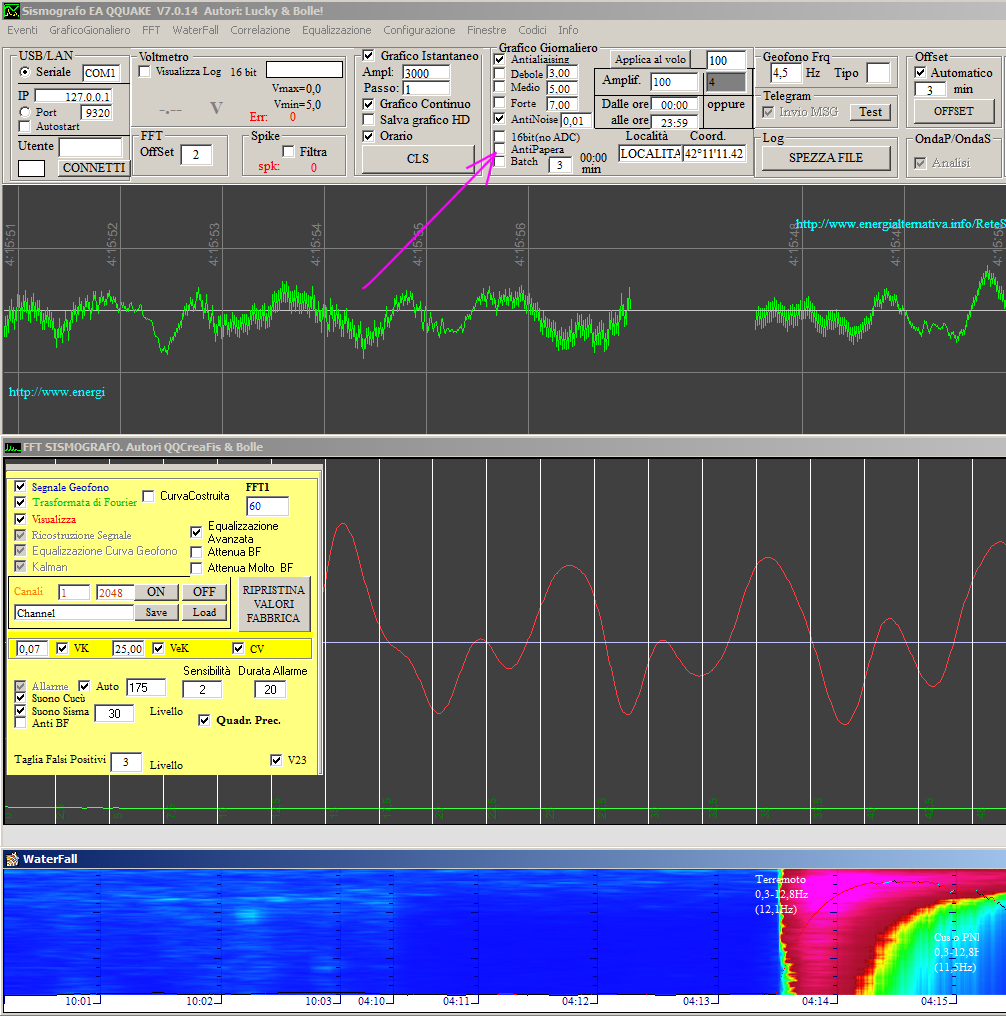The height and width of the screenshot is (1016, 1006).
Task: Enable the Attenua BF checkbox
Action: click(197, 552)
